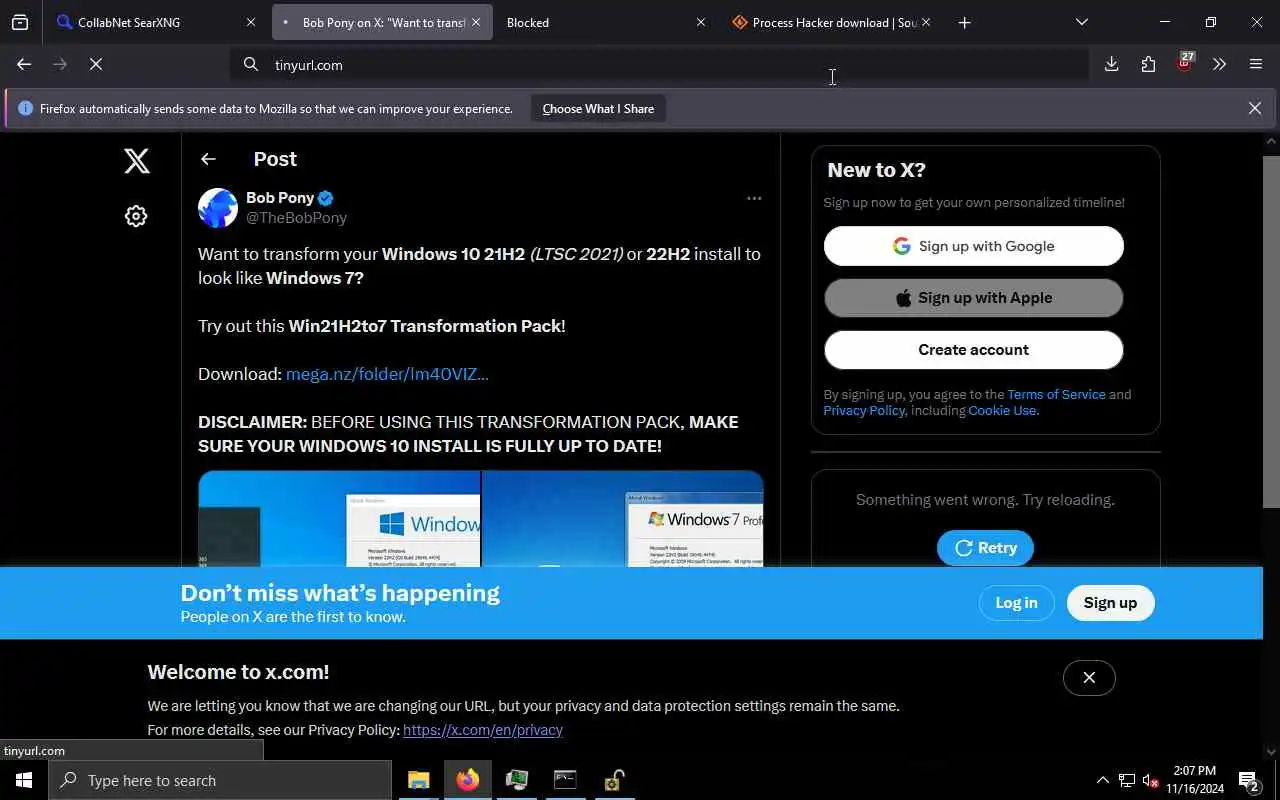The width and height of the screenshot is (1280, 800).
Task: Open the Windows Start menu
Action: coord(24,780)
